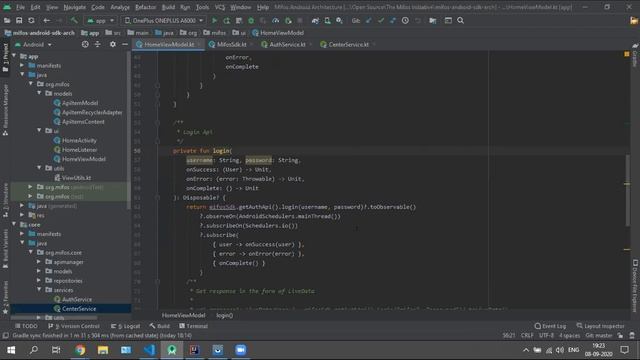Click the Collapse All icon in Project panel
The width and height of the screenshot is (640, 360).
coord(98,44)
